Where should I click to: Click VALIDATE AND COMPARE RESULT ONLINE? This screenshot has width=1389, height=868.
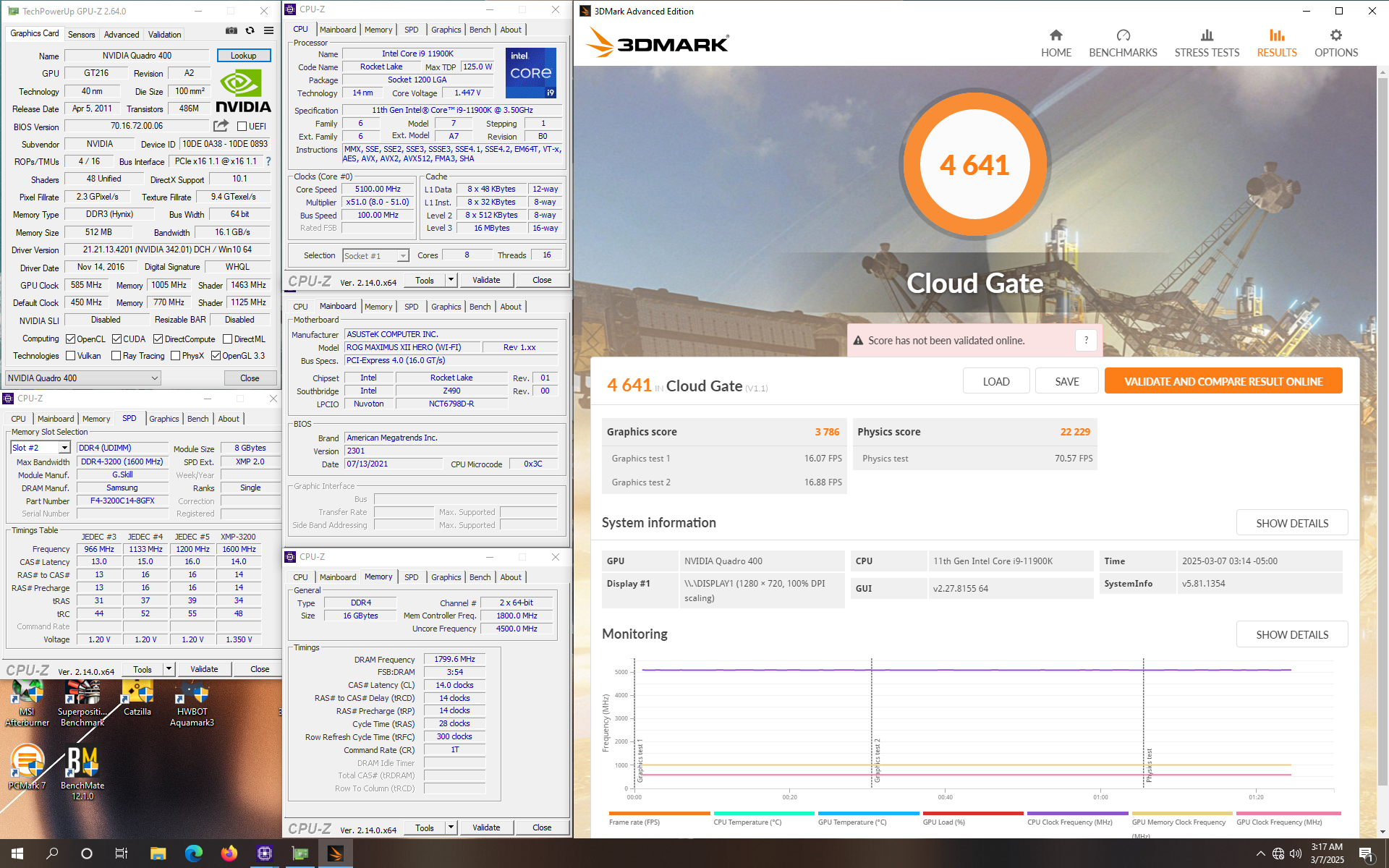click(1223, 381)
